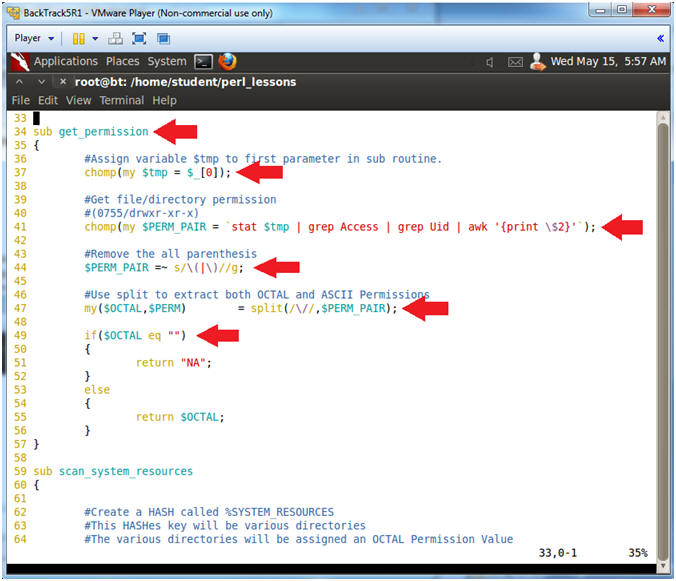
Task: Click the terminal window down-arrow button
Action: (x=41, y=81)
